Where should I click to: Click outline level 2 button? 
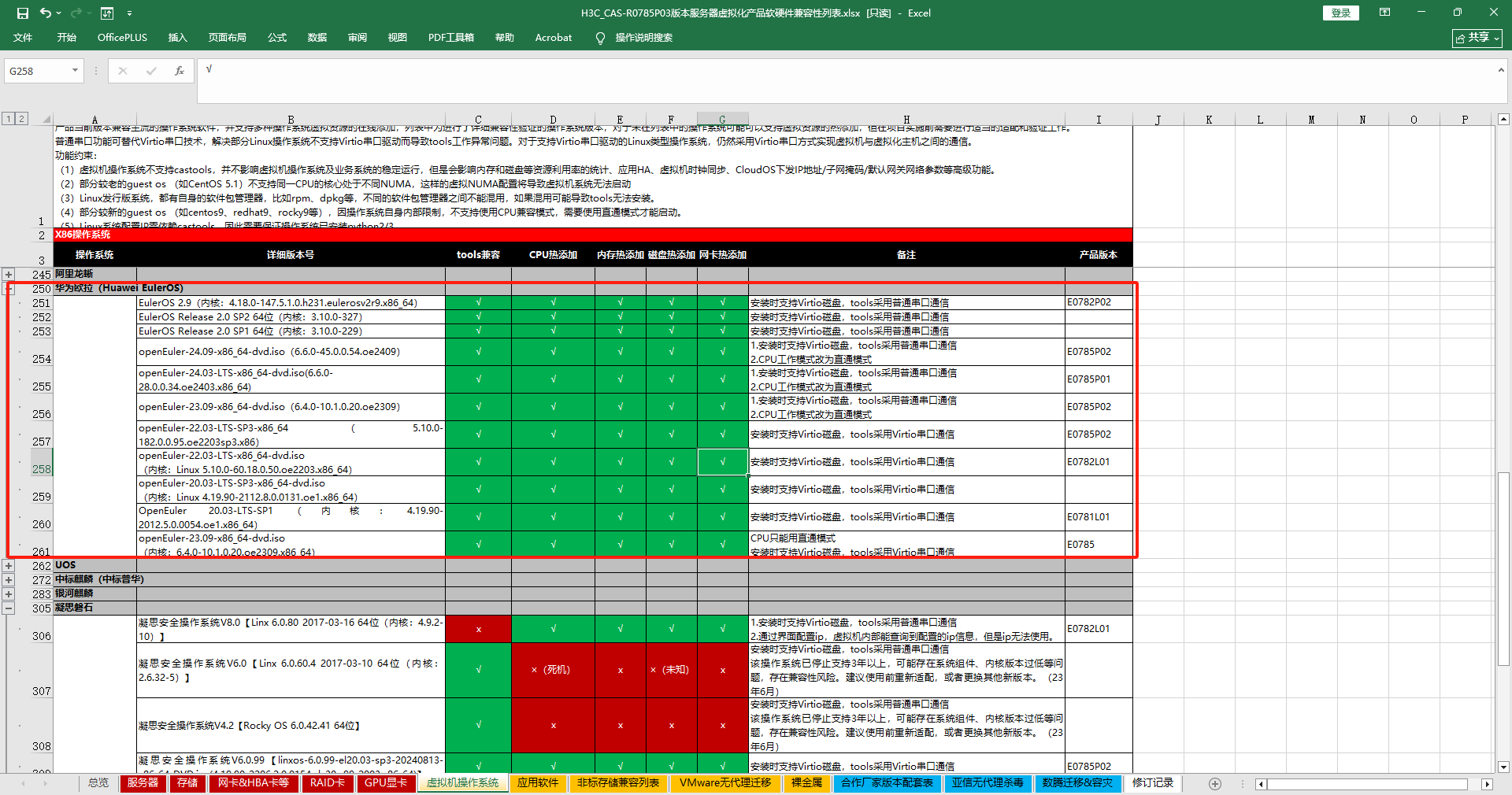(21, 119)
